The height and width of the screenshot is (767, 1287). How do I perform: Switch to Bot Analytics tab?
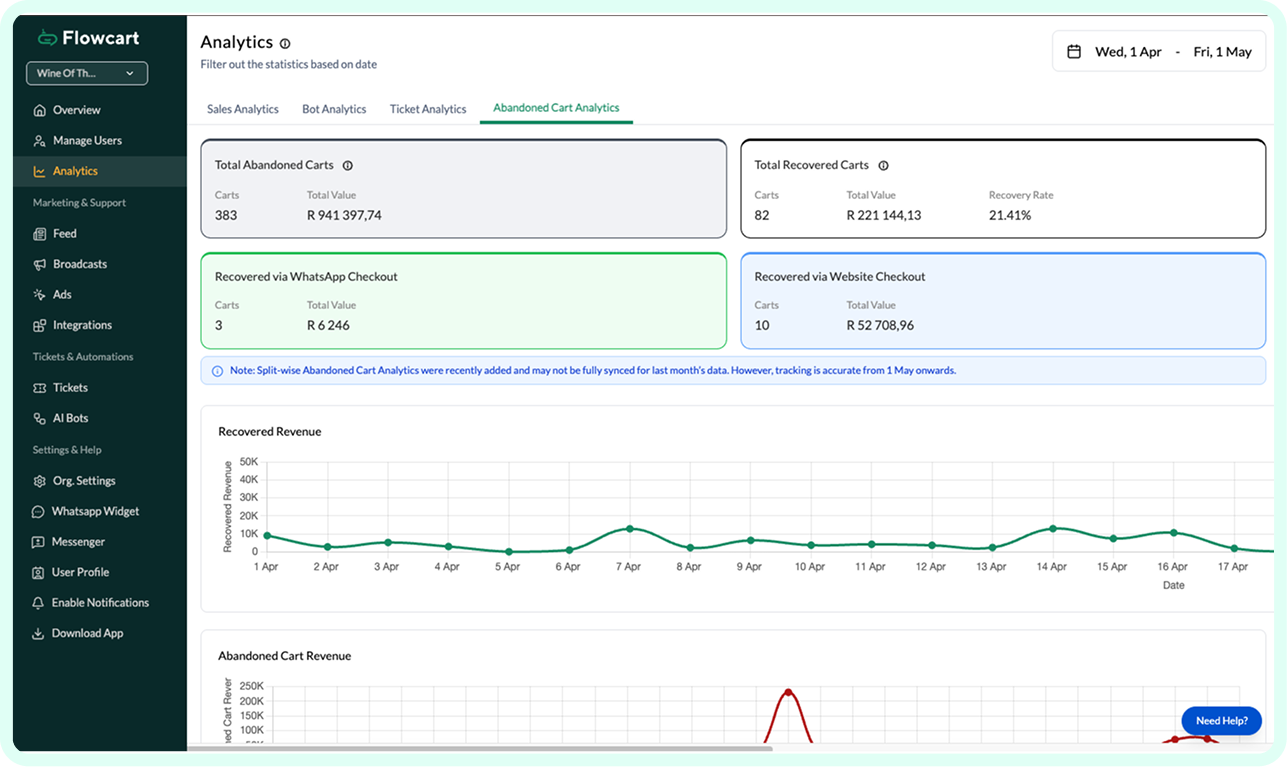(x=334, y=109)
